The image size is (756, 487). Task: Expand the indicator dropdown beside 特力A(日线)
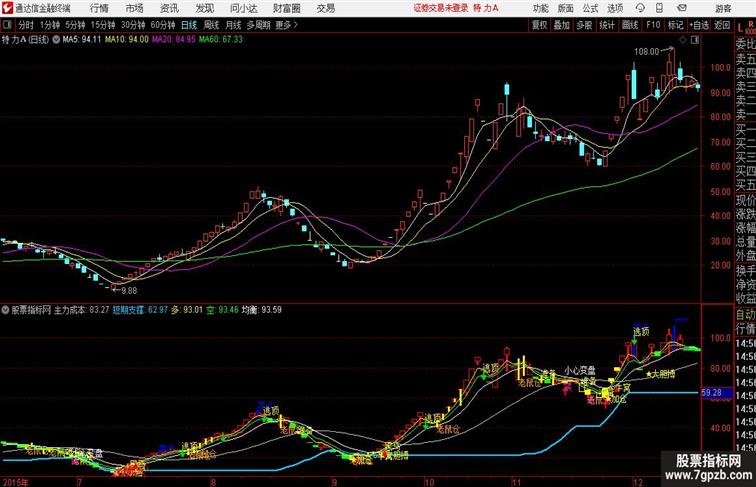tap(56, 40)
